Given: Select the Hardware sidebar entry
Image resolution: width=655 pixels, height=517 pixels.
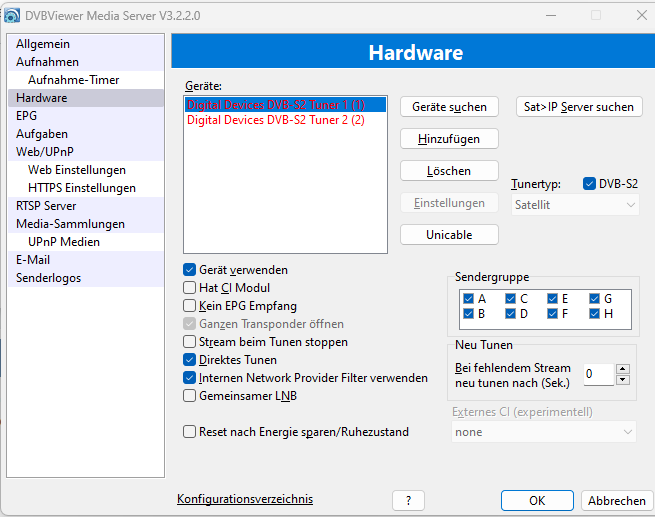Looking at the screenshot, I should 86,98.
